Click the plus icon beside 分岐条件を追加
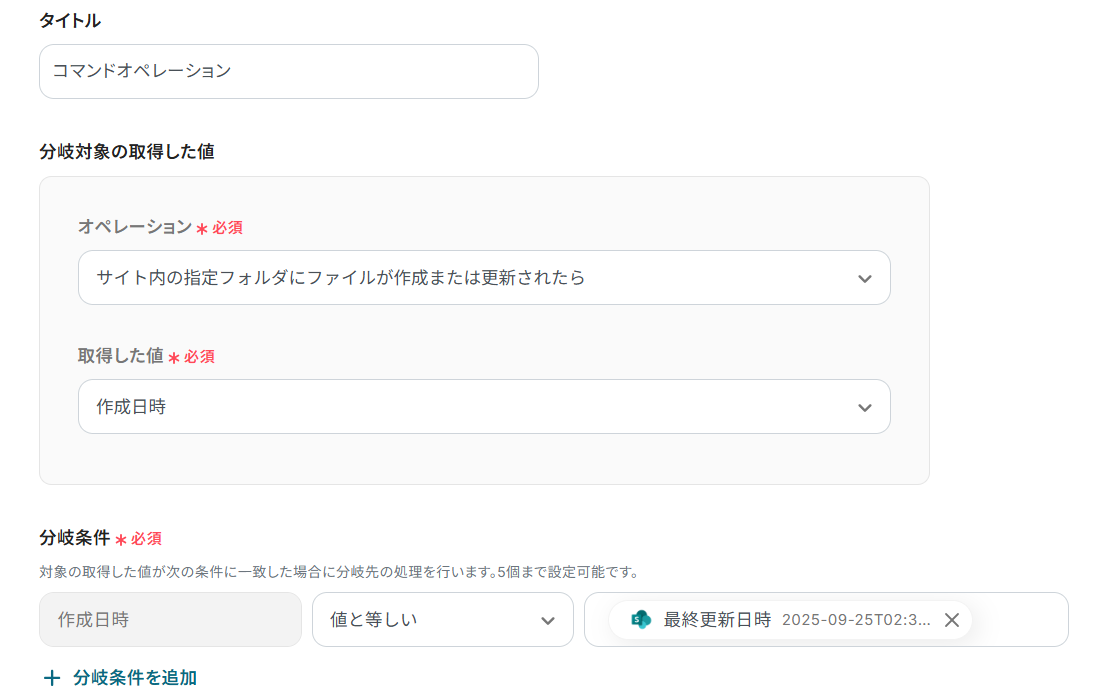 coord(52,678)
